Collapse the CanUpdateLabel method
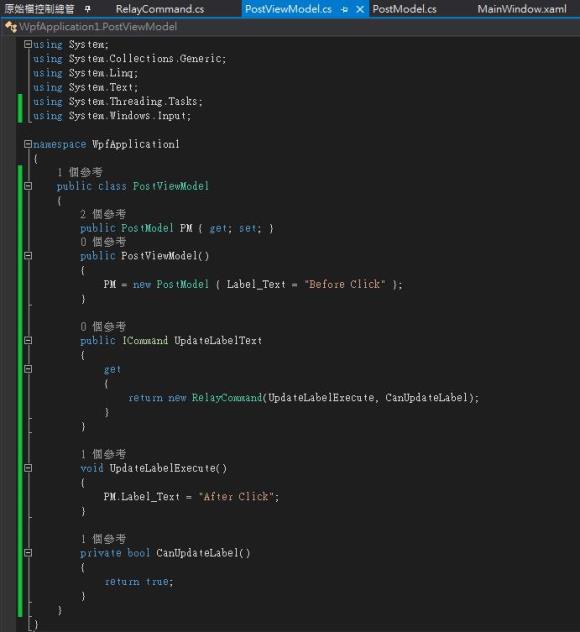Viewport: 580px width, 632px height. click(x=28, y=553)
